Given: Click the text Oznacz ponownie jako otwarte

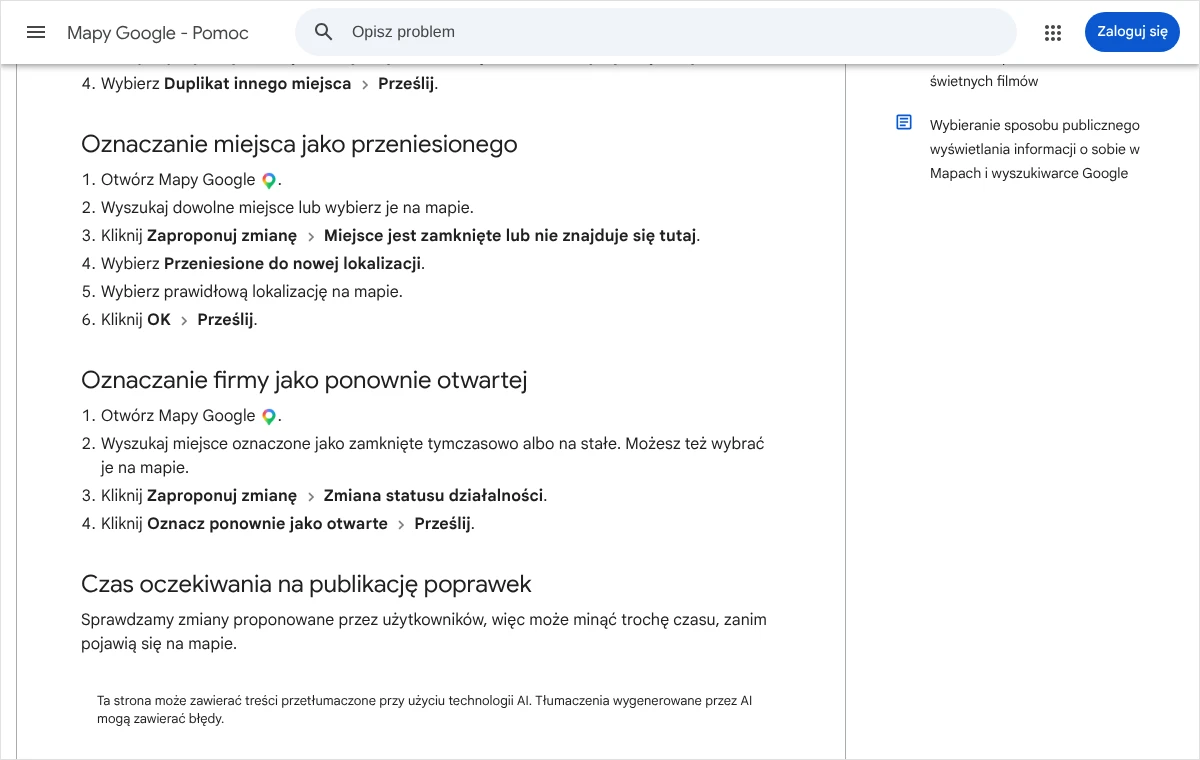Looking at the screenshot, I should (267, 524).
